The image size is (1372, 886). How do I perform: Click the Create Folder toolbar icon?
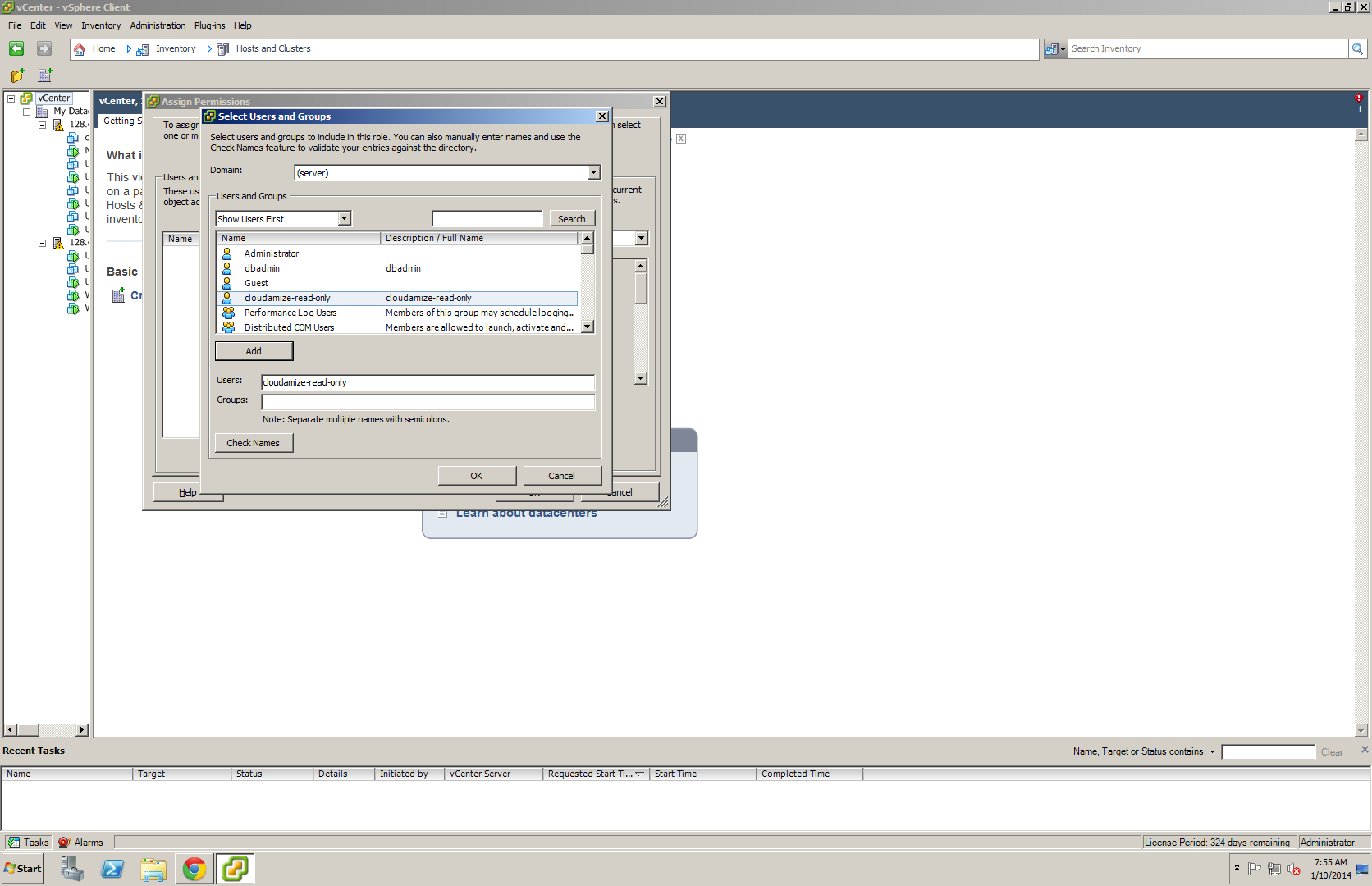[16, 75]
